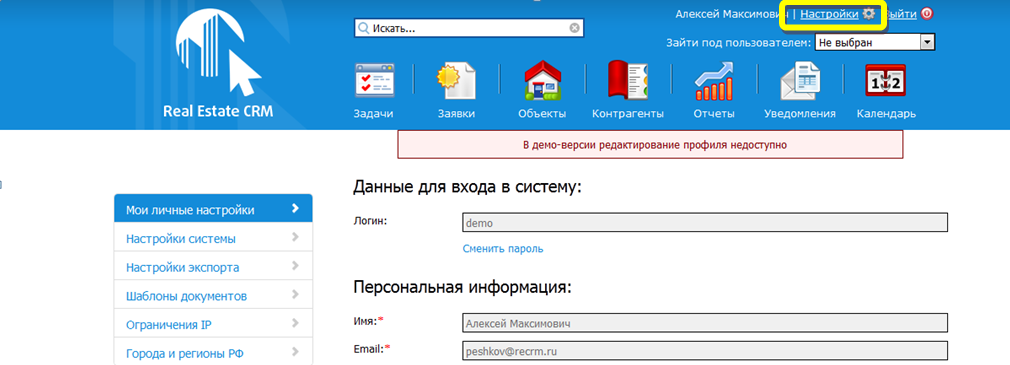
Task: Expand the Шаблоны документов chevron
Action: tap(295, 294)
